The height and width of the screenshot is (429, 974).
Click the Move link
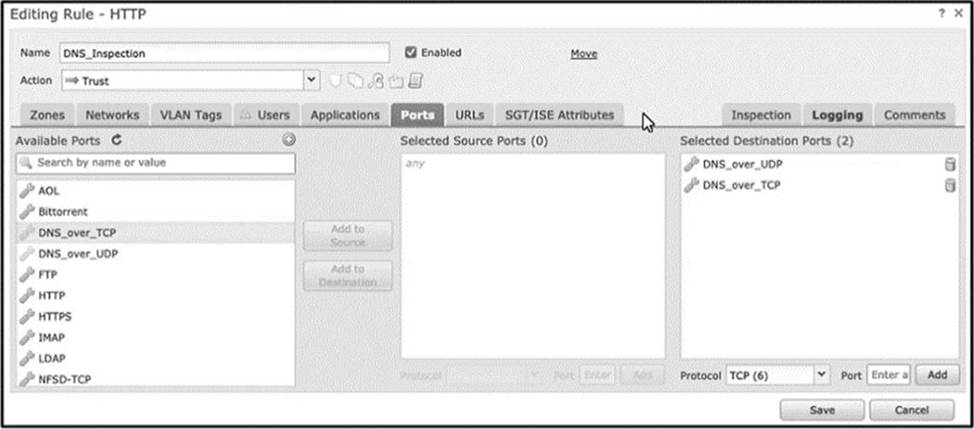[x=583, y=54]
